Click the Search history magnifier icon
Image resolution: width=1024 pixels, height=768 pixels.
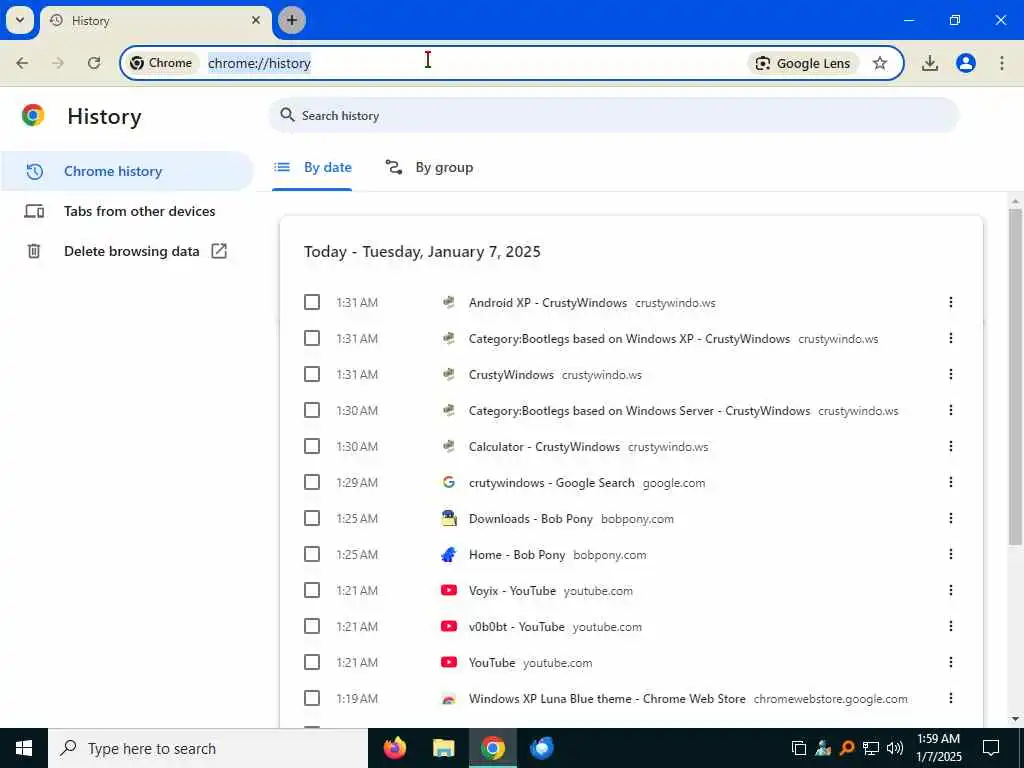point(287,115)
